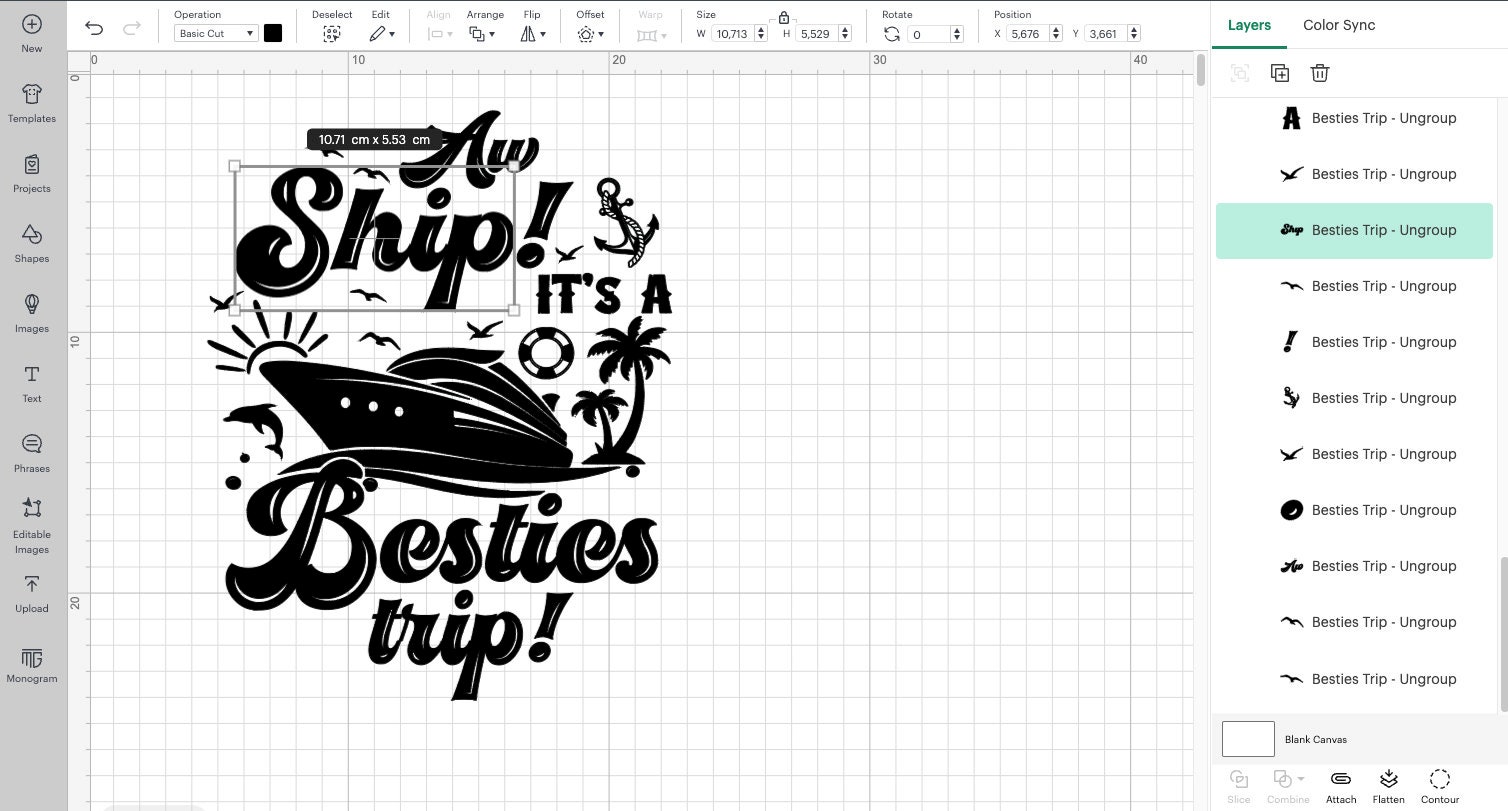Toggle the Size lock aspect ratio
Viewport: 1508px width, 811px height.
click(x=783, y=17)
